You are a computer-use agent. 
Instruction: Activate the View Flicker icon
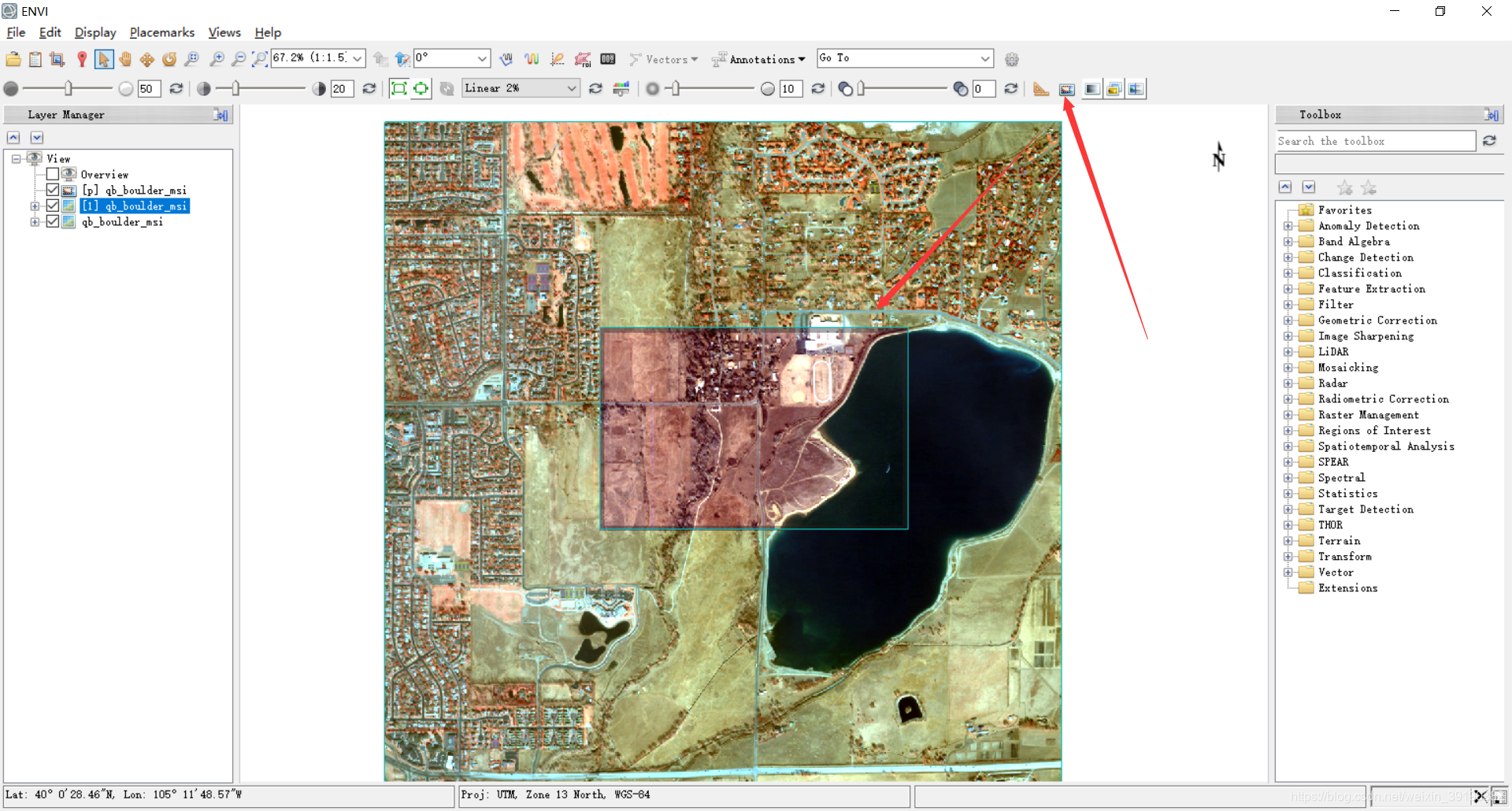coord(1114,89)
